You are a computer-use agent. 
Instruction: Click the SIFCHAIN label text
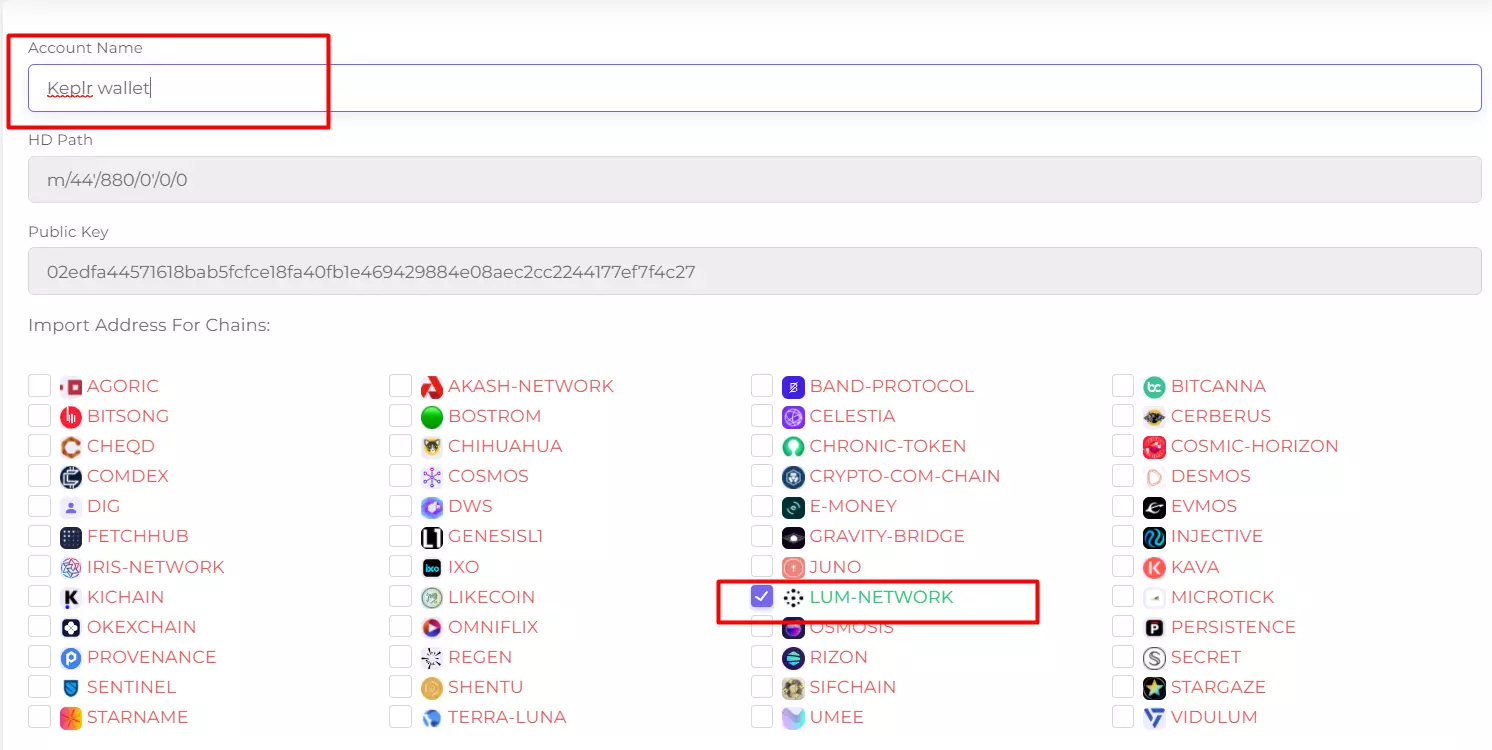(x=853, y=687)
